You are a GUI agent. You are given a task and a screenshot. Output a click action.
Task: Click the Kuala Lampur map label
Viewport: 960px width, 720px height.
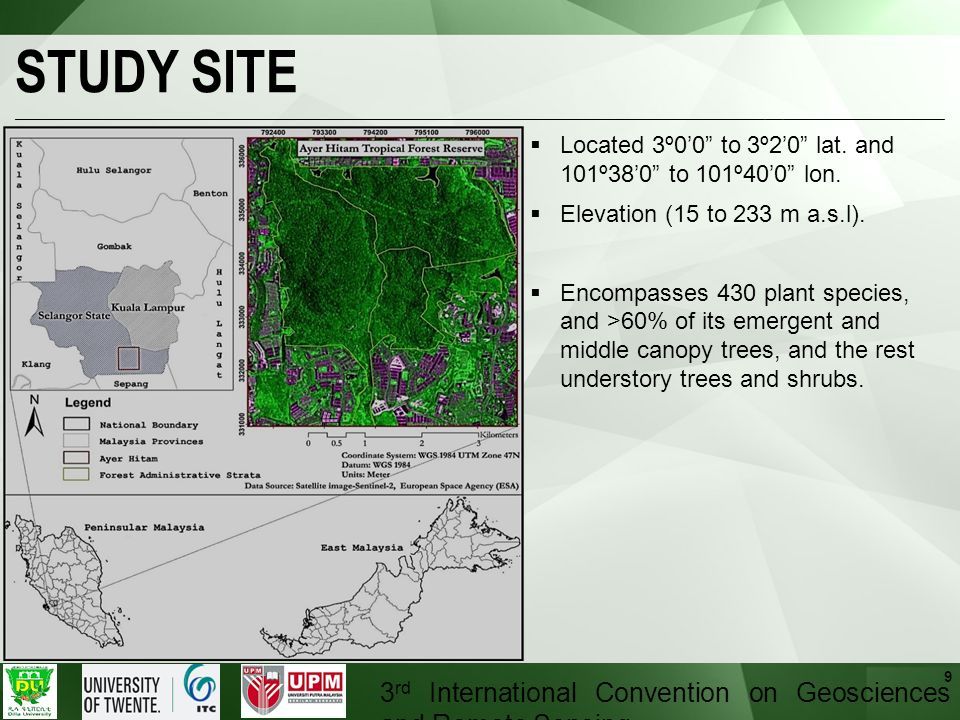148,307
